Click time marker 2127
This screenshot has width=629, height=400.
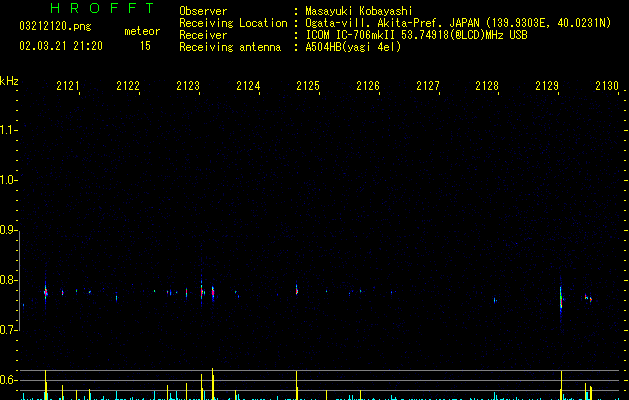428,86
